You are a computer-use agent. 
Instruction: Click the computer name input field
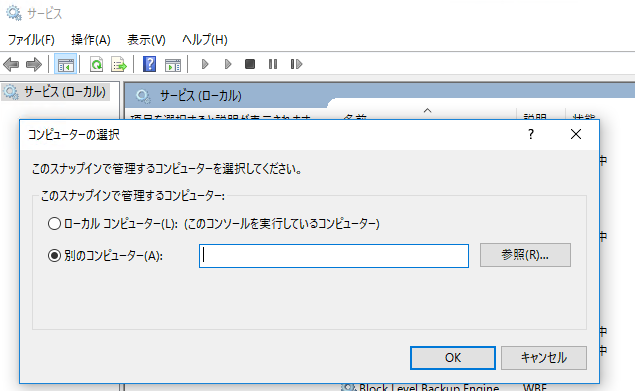(x=334, y=256)
